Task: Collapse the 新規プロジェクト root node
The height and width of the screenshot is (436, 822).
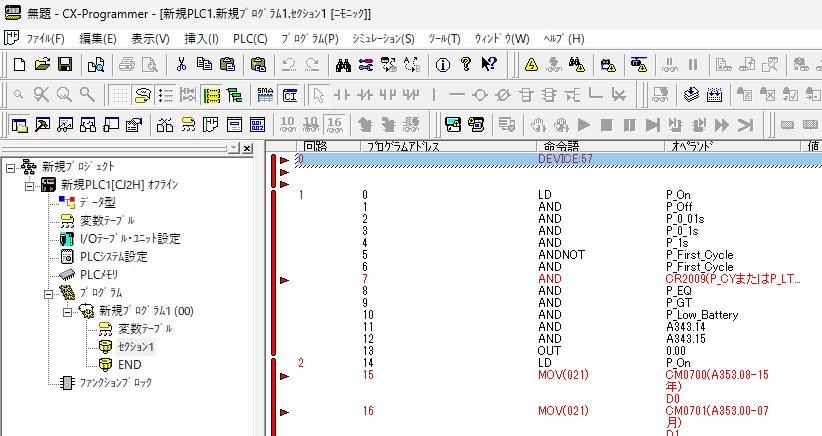Action: [11, 166]
